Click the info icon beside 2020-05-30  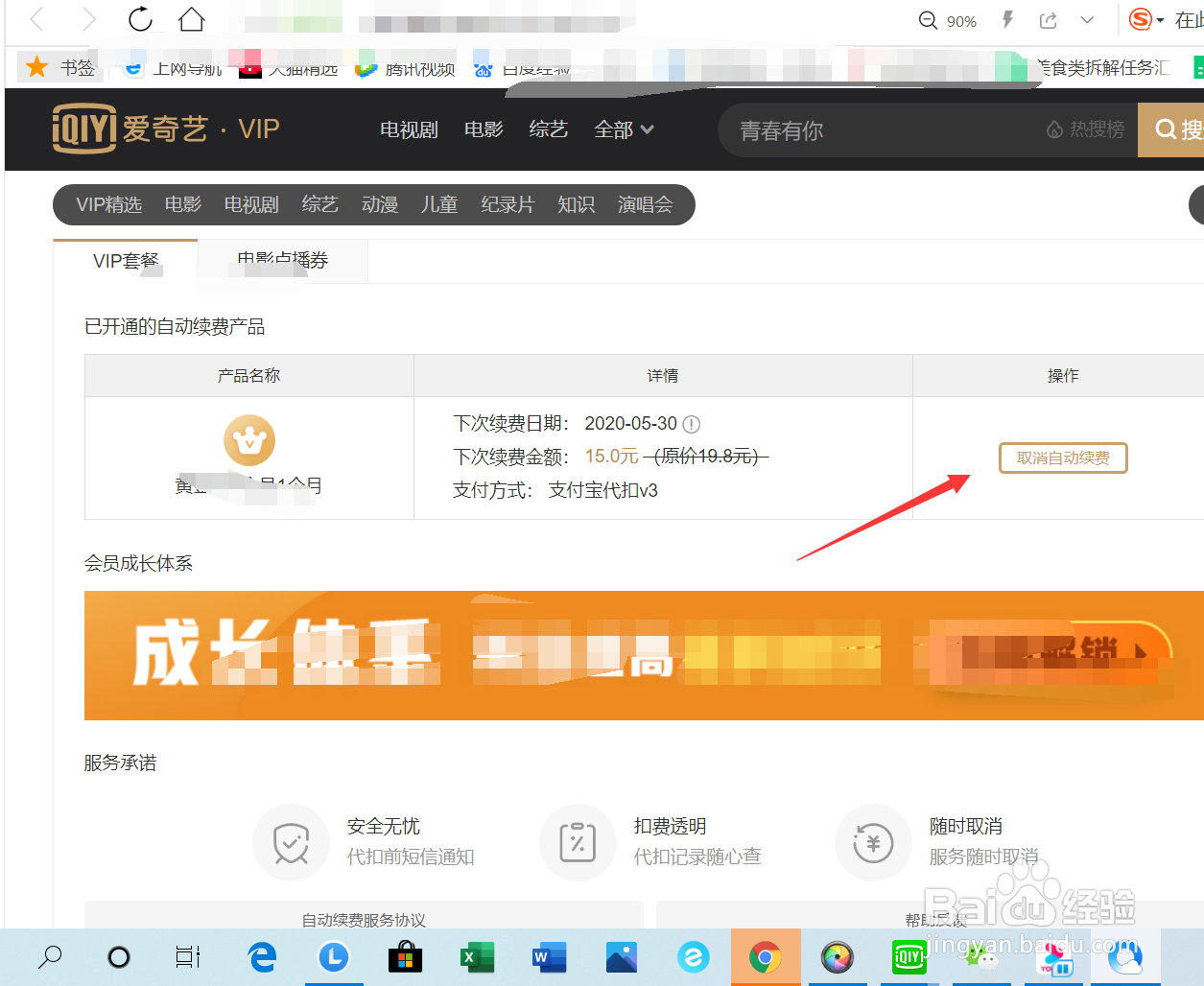click(x=691, y=424)
